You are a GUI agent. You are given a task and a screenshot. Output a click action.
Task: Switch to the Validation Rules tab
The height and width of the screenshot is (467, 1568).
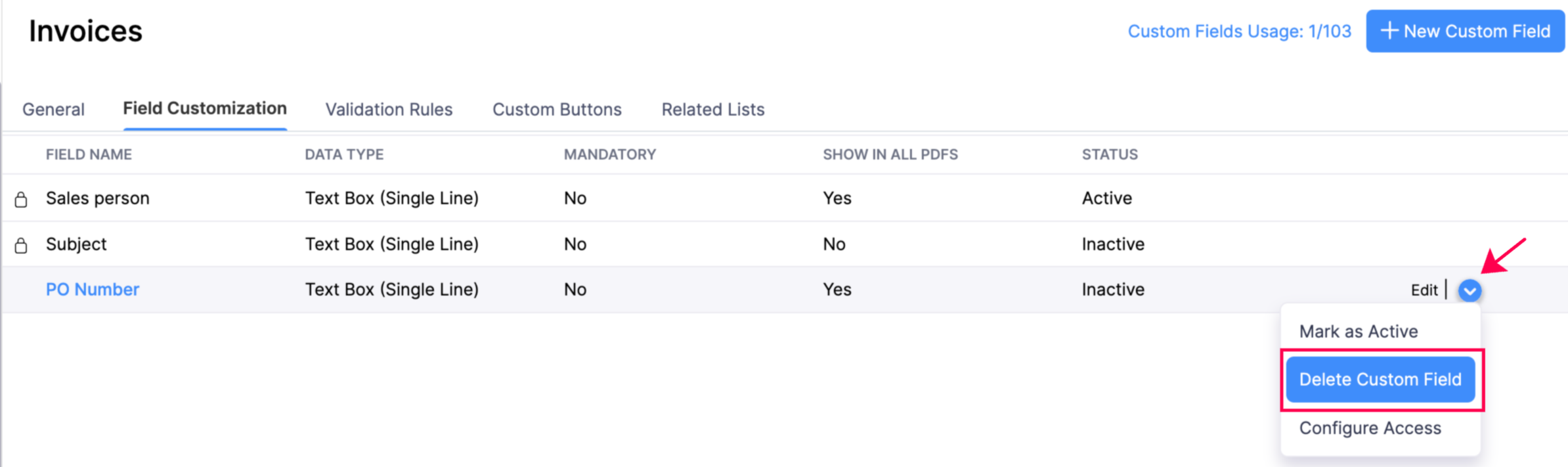(x=389, y=109)
